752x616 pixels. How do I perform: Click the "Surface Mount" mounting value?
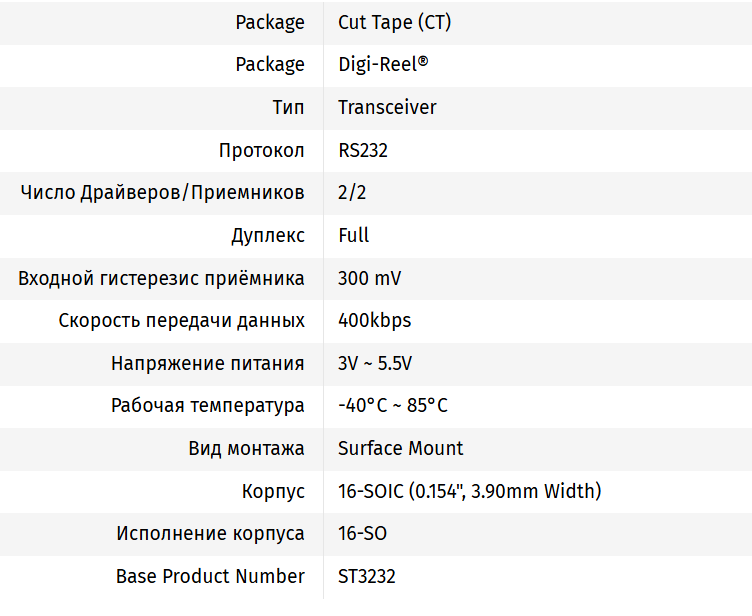[x=400, y=449]
